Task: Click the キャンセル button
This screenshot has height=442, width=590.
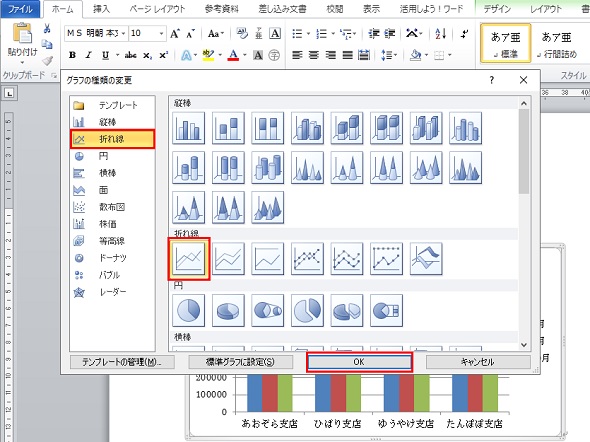Action: point(478,362)
